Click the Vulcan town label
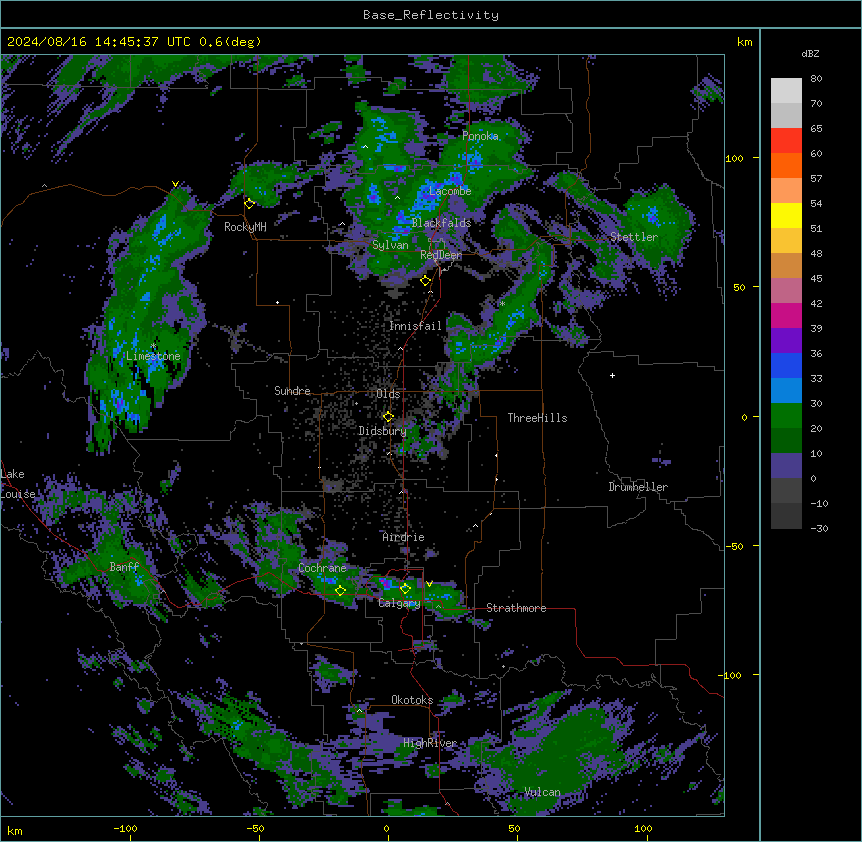The width and height of the screenshot is (862, 842). [542, 792]
